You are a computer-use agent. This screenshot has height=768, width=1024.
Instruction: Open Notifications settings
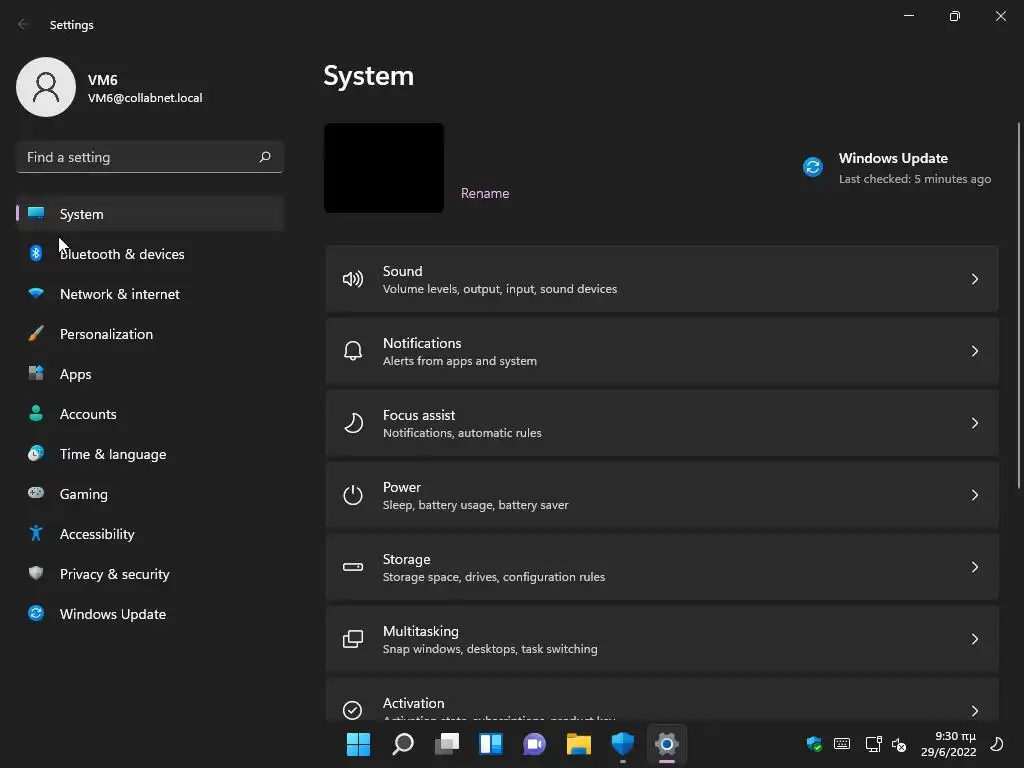click(662, 351)
